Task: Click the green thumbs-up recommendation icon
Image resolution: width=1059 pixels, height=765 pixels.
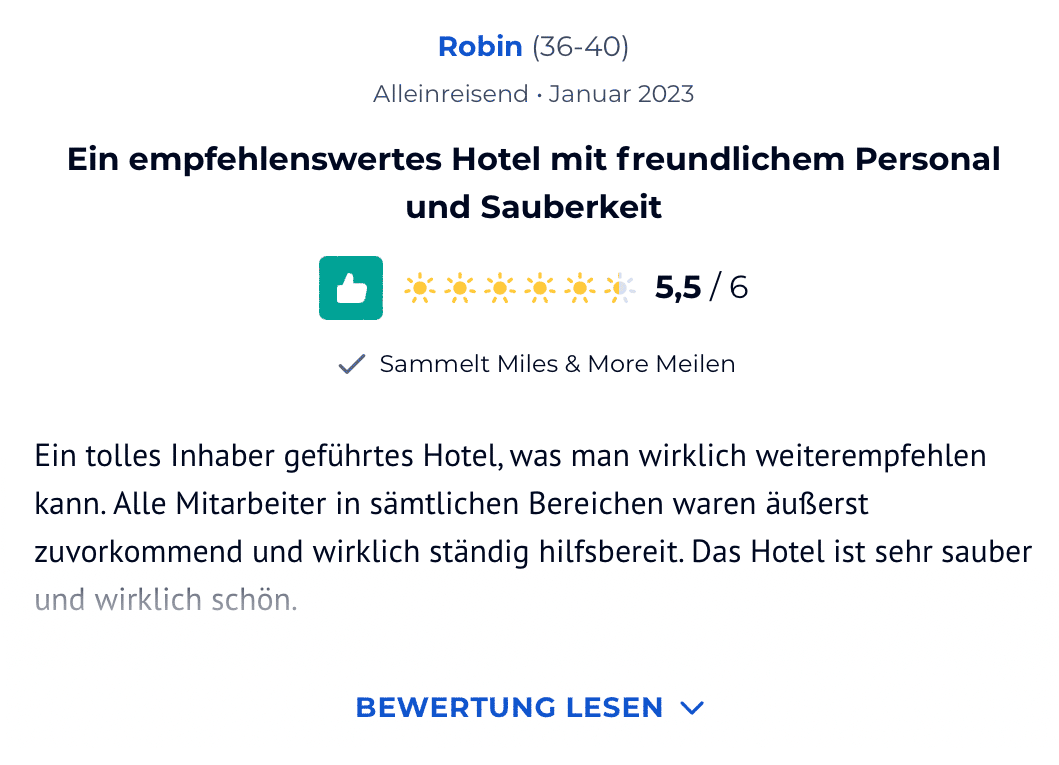Action: coord(350,287)
